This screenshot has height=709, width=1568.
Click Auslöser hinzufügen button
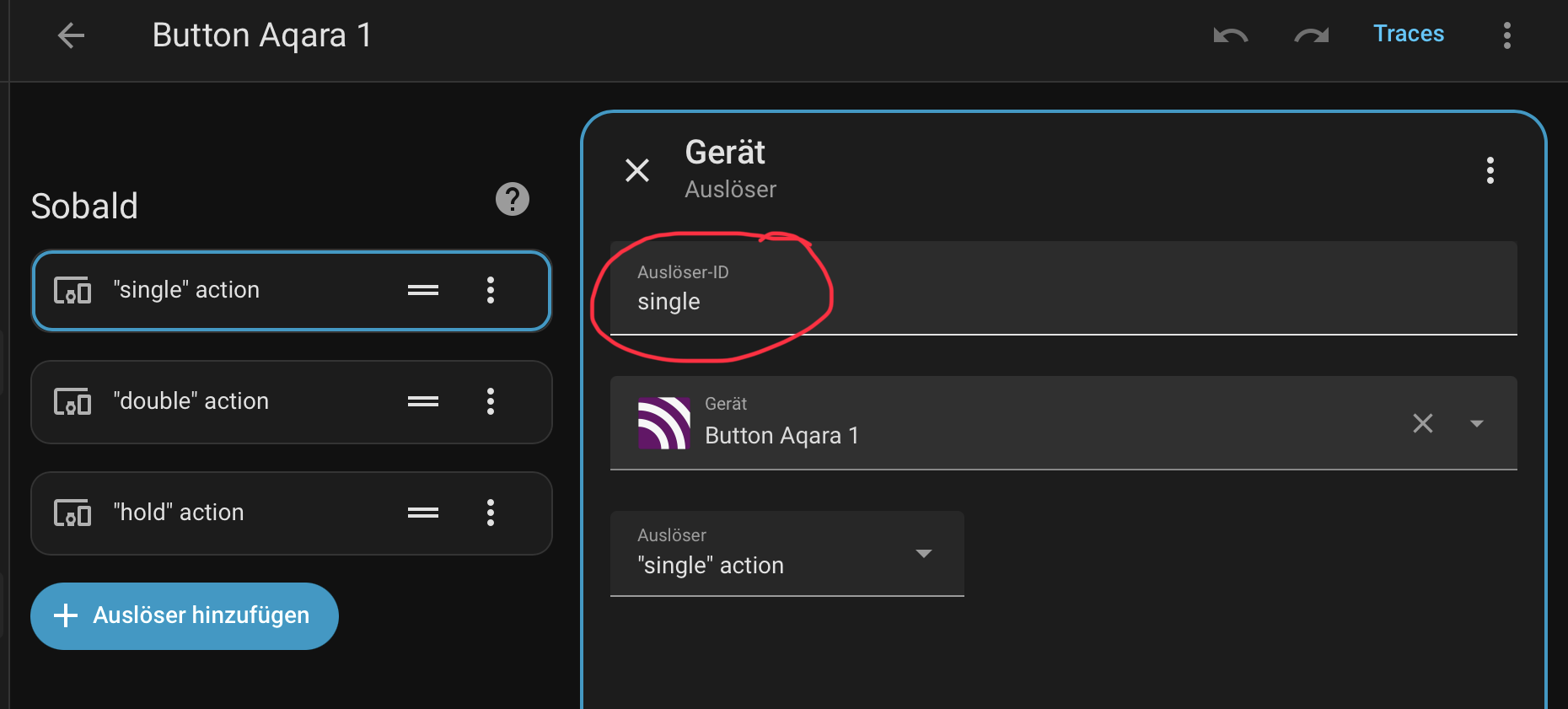point(185,615)
